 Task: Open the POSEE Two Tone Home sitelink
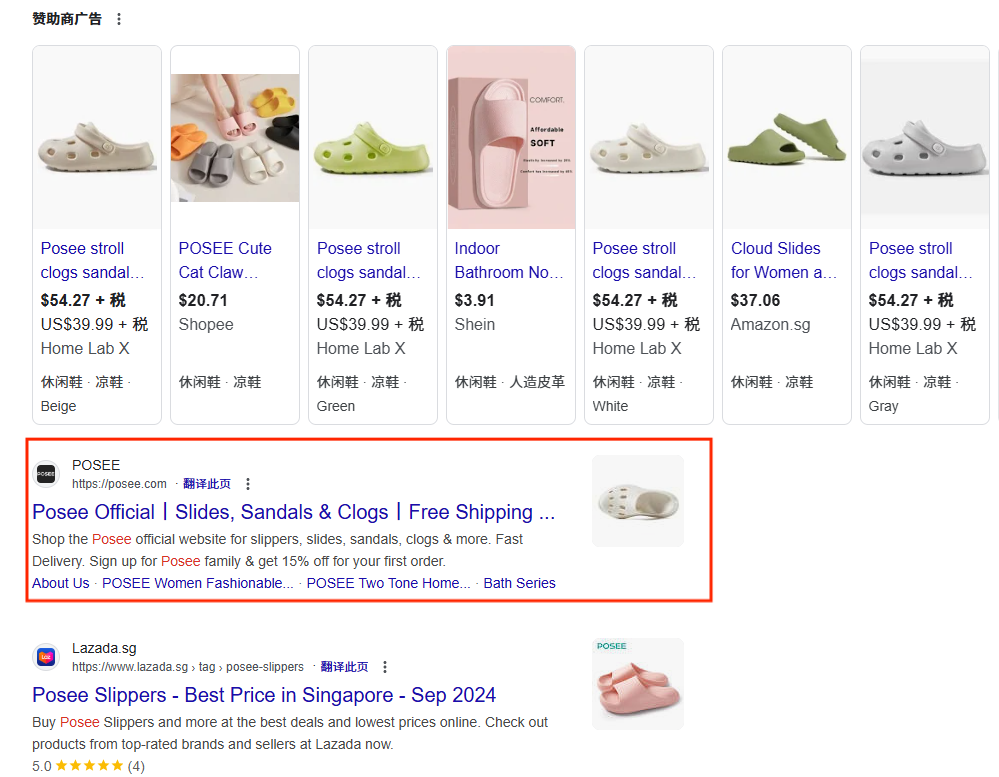coord(388,583)
